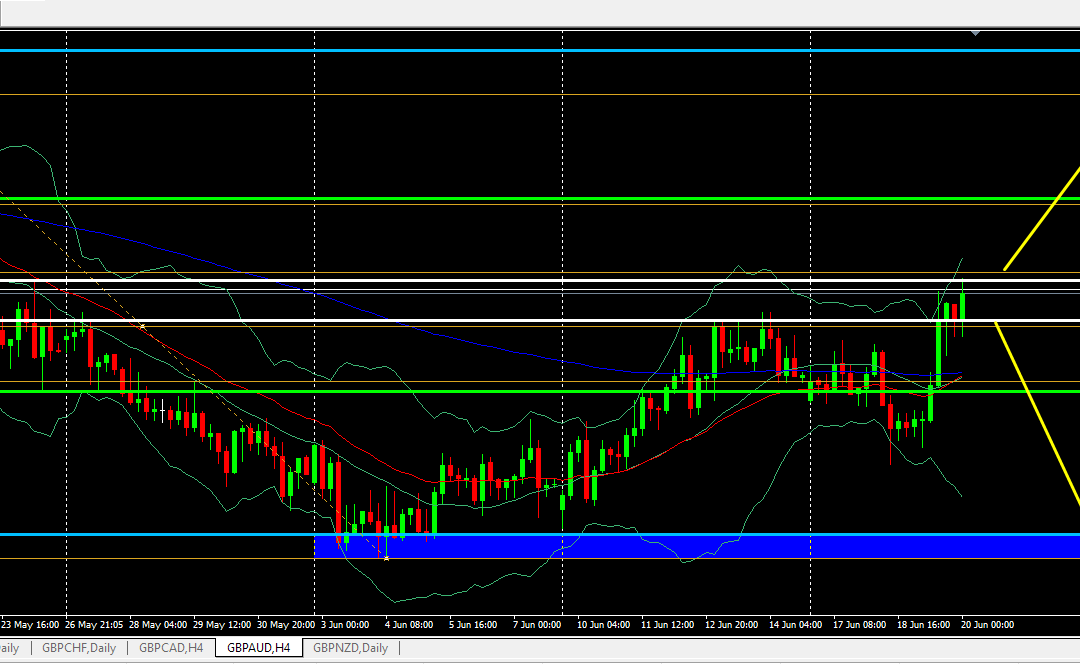This screenshot has width=1080, height=664.
Task: Click the grey chart shift triangle marker
Action: (x=975, y=34)
